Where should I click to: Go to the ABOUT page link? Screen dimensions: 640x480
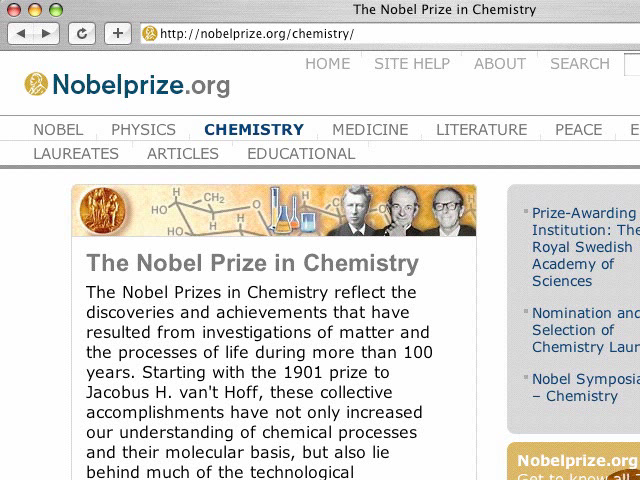[500, 64]
